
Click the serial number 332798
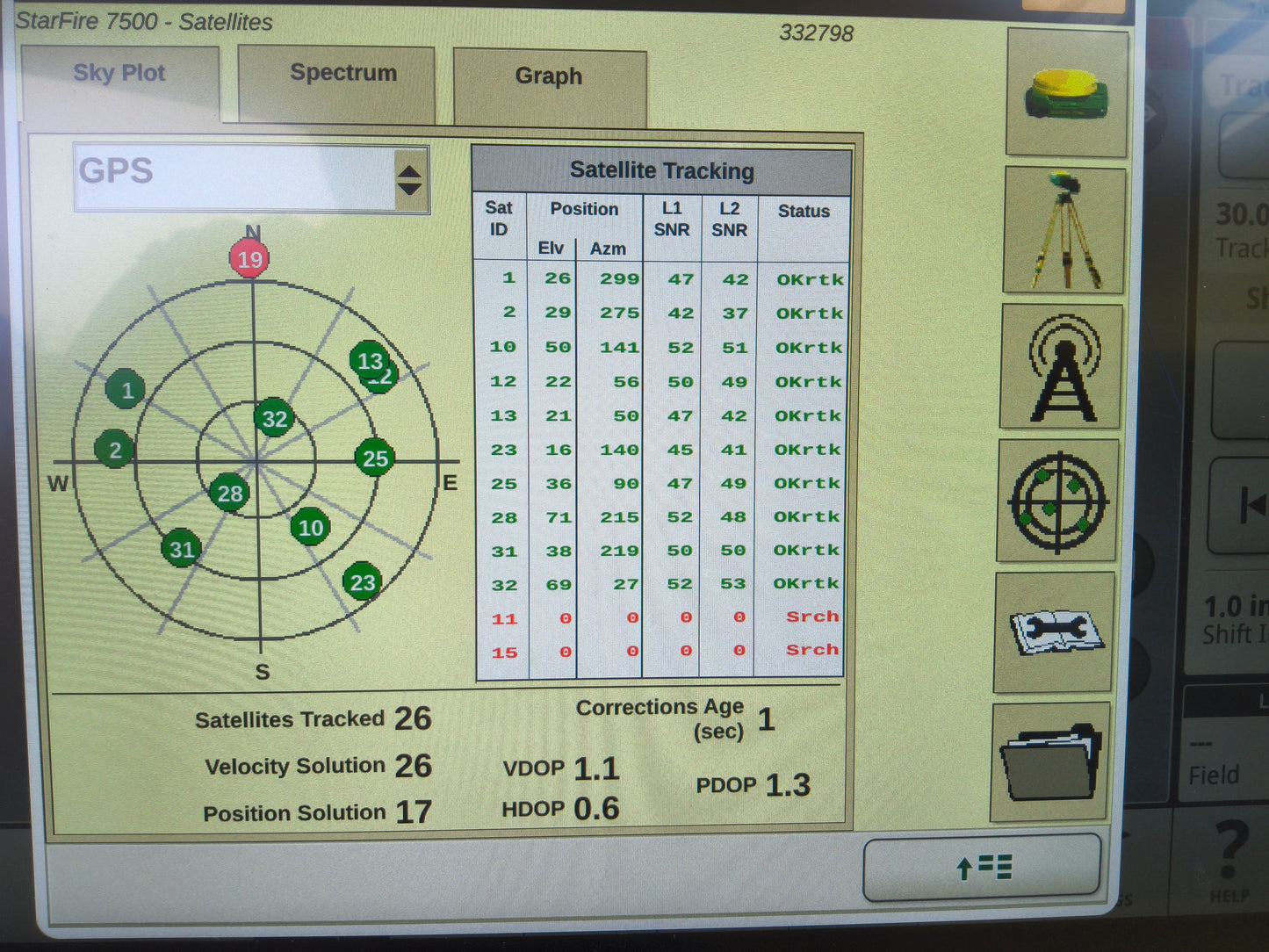tap(816, 33)
